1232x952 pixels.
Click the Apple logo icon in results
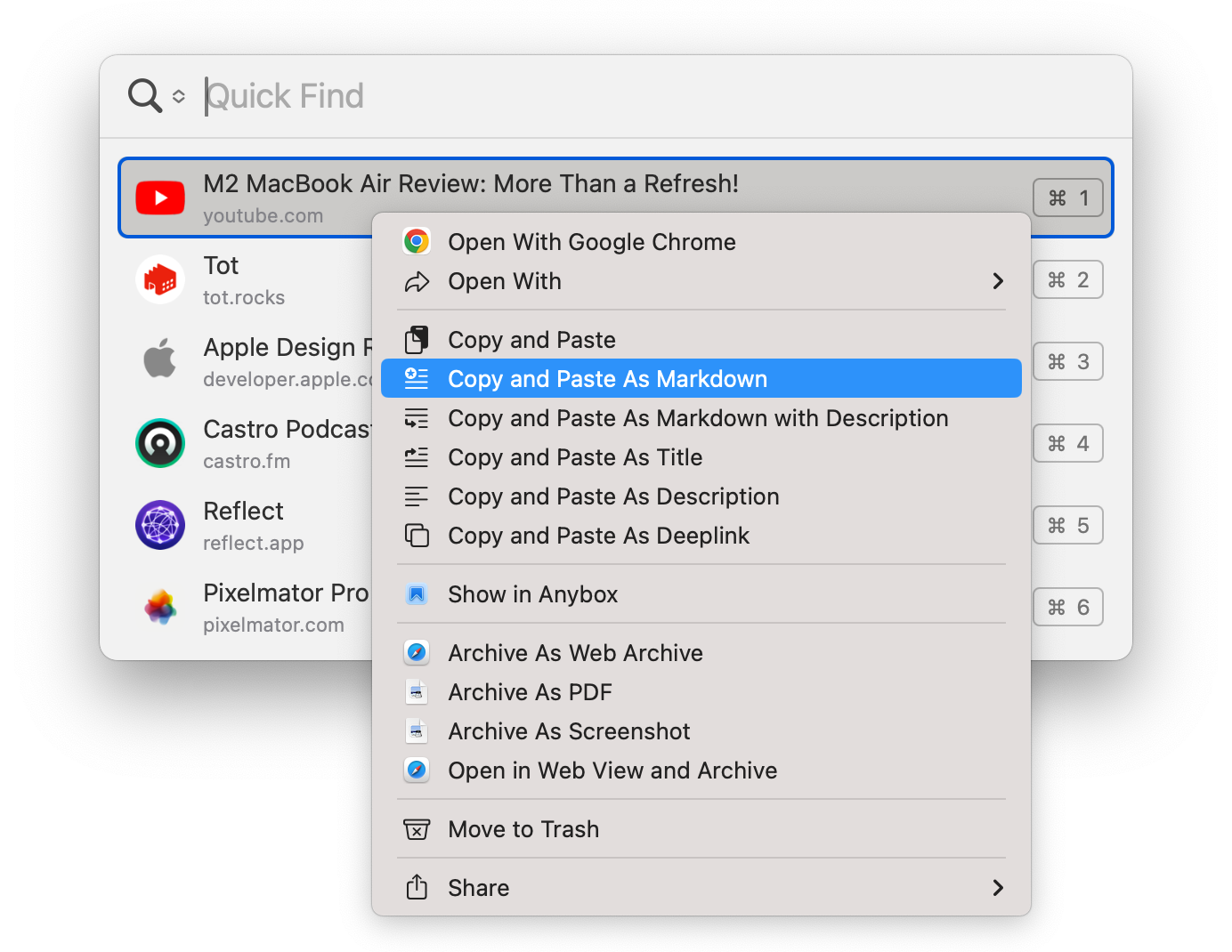click(x=160, y=359)
